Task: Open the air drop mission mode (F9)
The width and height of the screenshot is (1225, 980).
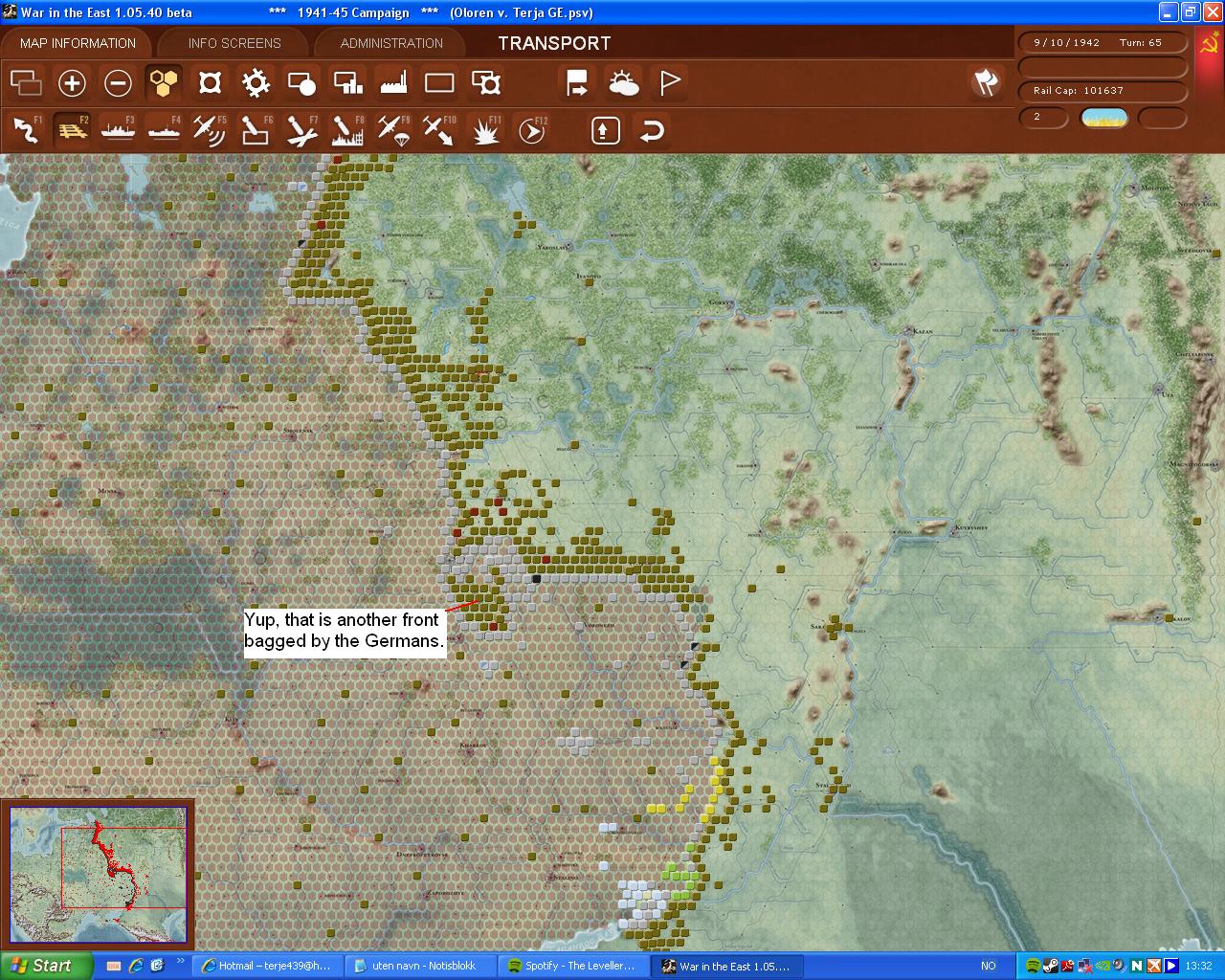Action: pos(392,129)
